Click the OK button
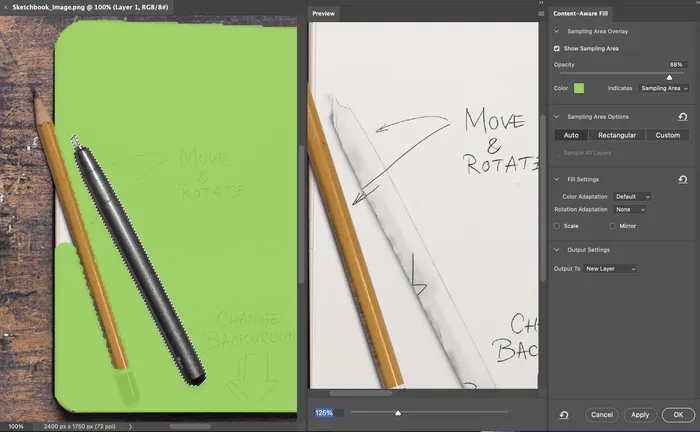Screen dimensions: 700x432 pos(678,415)
